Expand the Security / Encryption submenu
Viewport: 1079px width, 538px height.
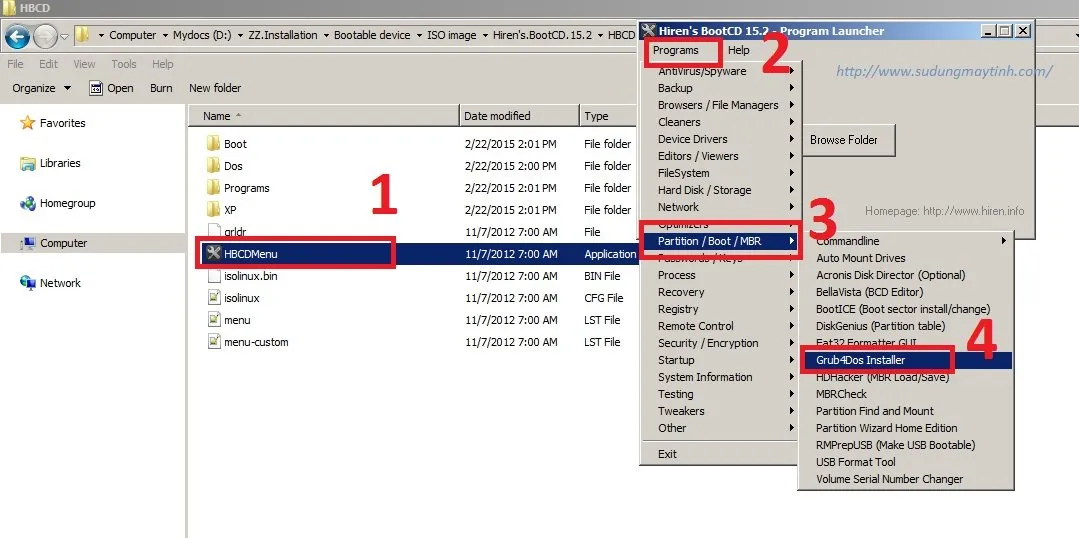(x=719, y=343)
